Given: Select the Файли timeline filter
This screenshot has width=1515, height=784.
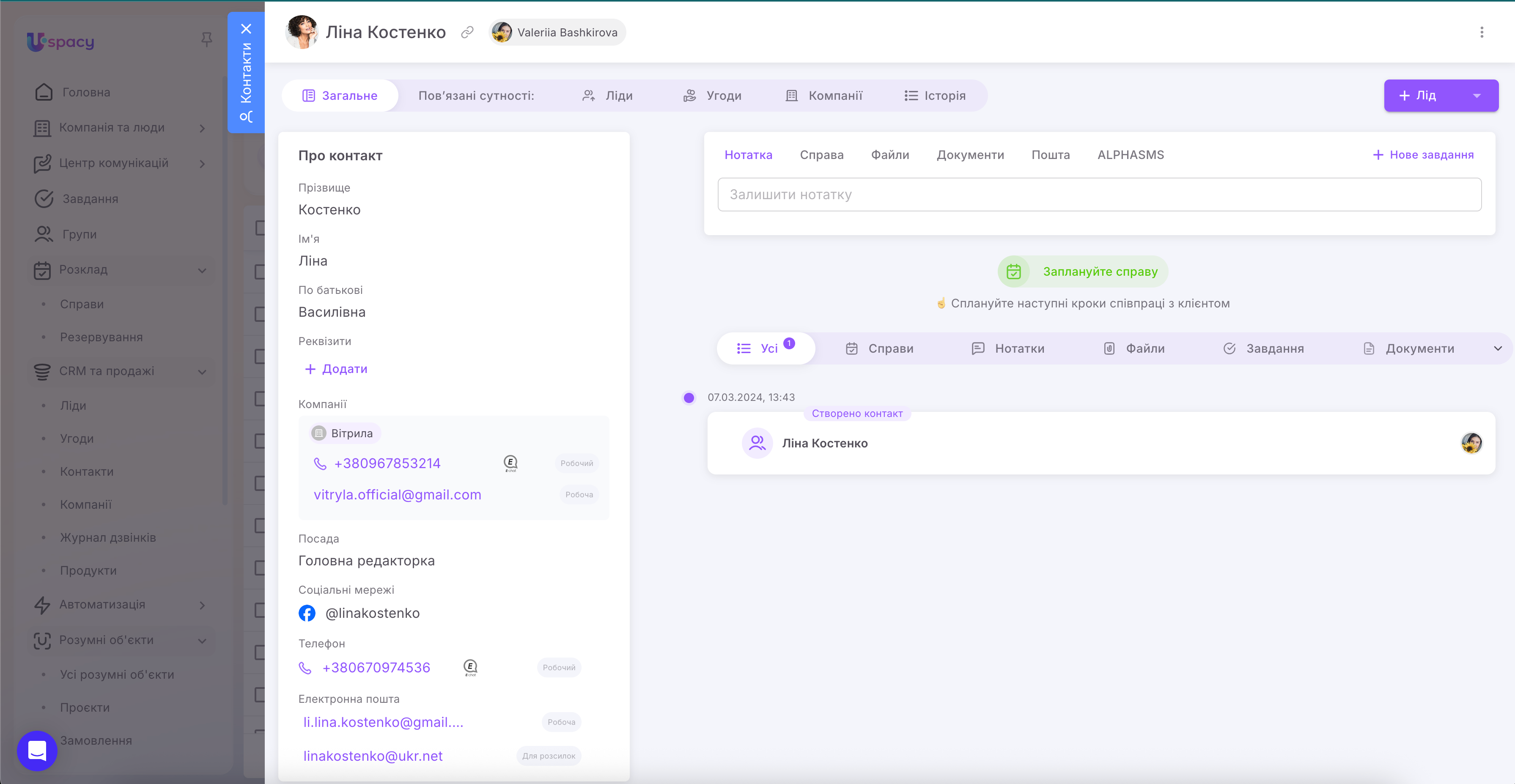Looking at the screenshot, I should [1134, 348].
